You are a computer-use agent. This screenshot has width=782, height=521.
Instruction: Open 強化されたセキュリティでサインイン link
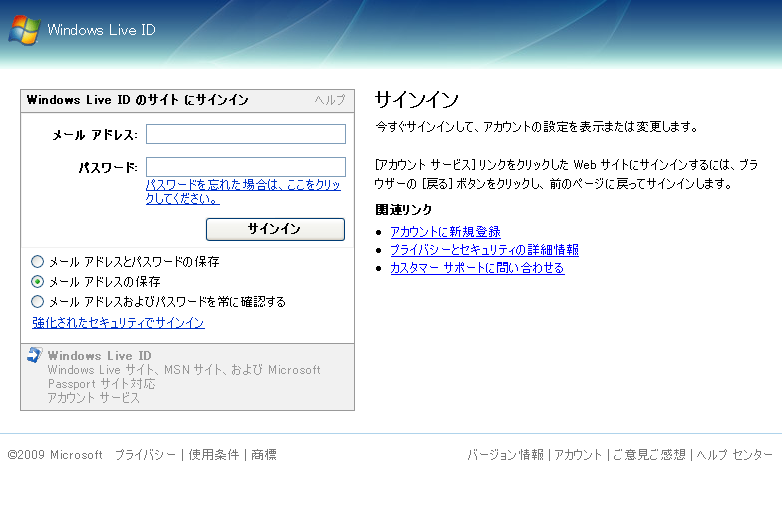(118, 323)
